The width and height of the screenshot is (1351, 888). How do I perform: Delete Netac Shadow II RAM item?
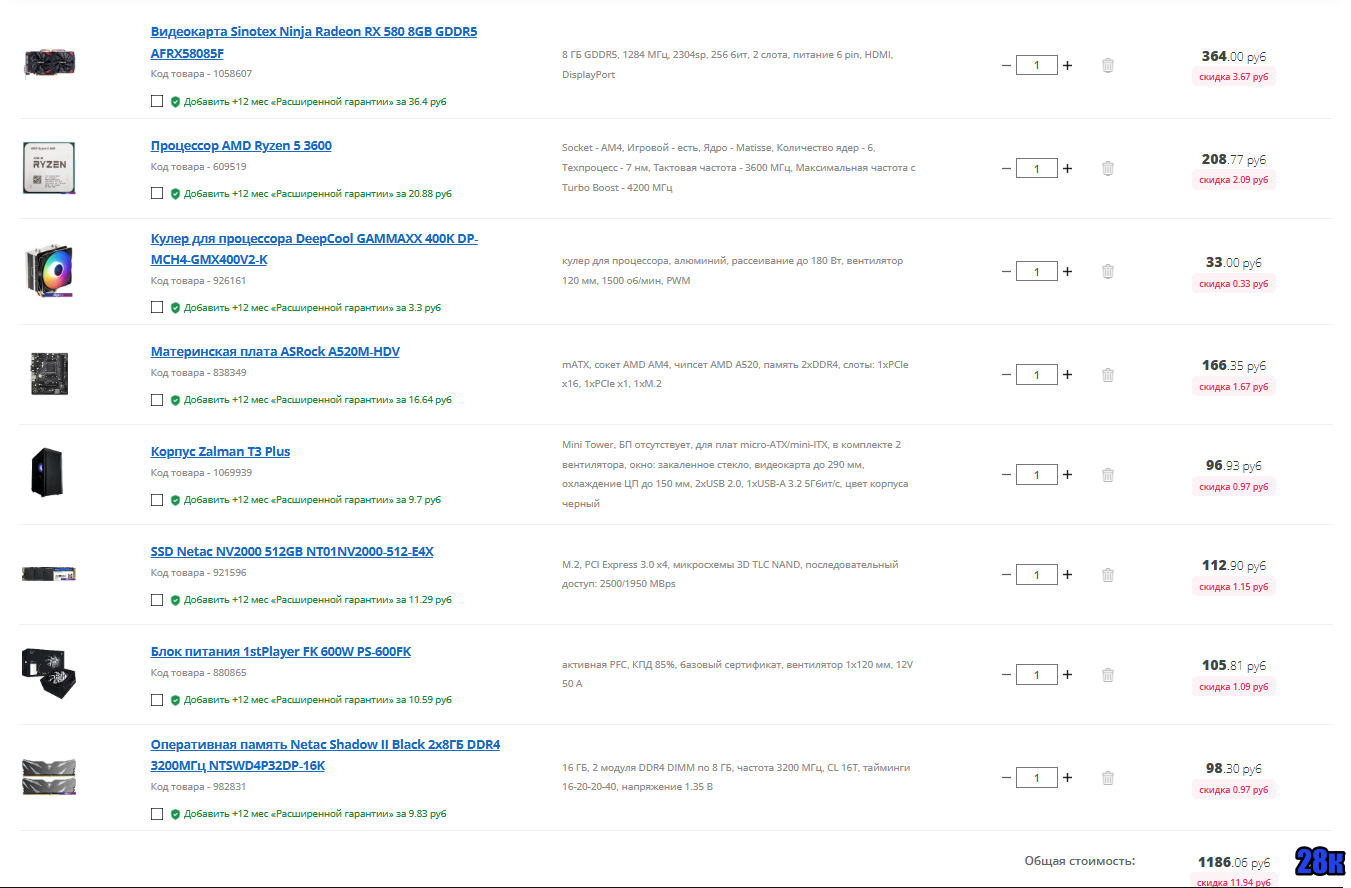point(1108,777)
